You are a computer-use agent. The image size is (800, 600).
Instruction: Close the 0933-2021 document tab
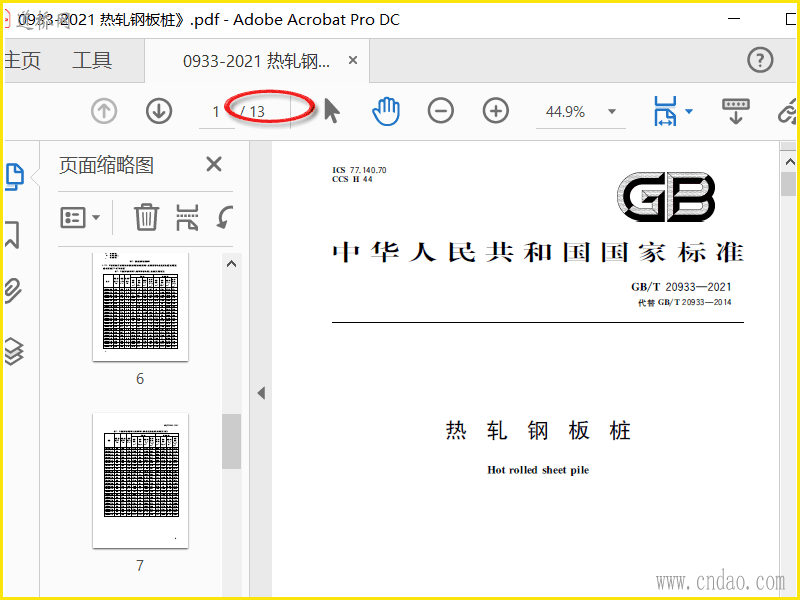[353, 60]
